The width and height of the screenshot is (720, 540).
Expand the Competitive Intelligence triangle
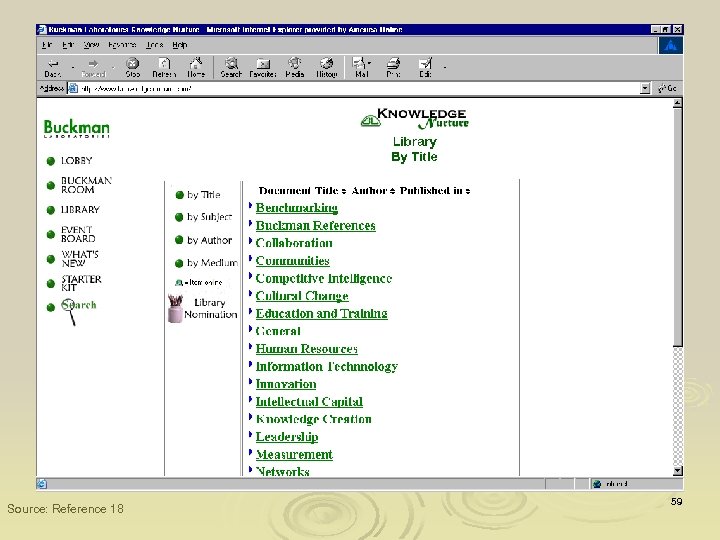click(250, 276)
